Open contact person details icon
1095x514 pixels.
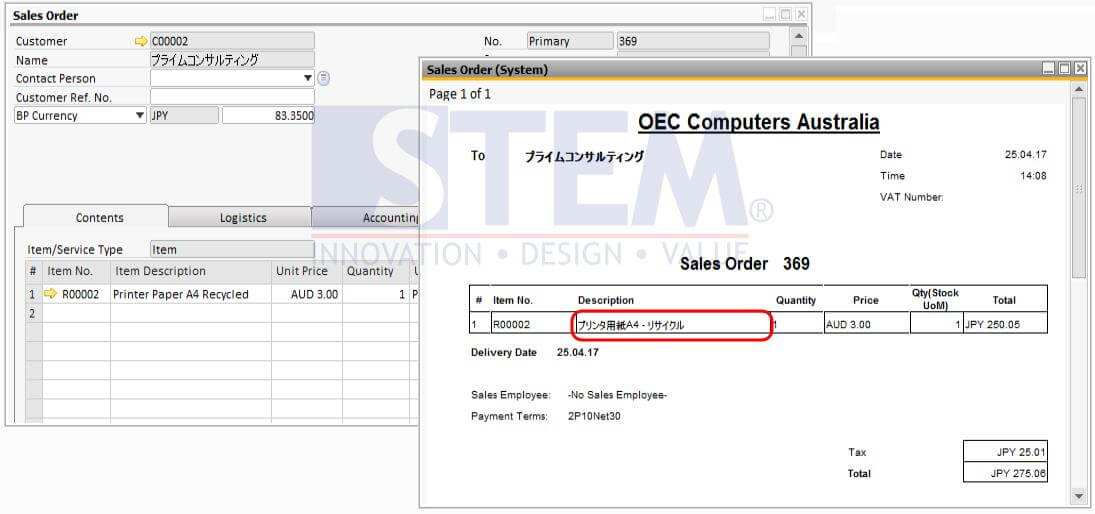click(323, 78)
